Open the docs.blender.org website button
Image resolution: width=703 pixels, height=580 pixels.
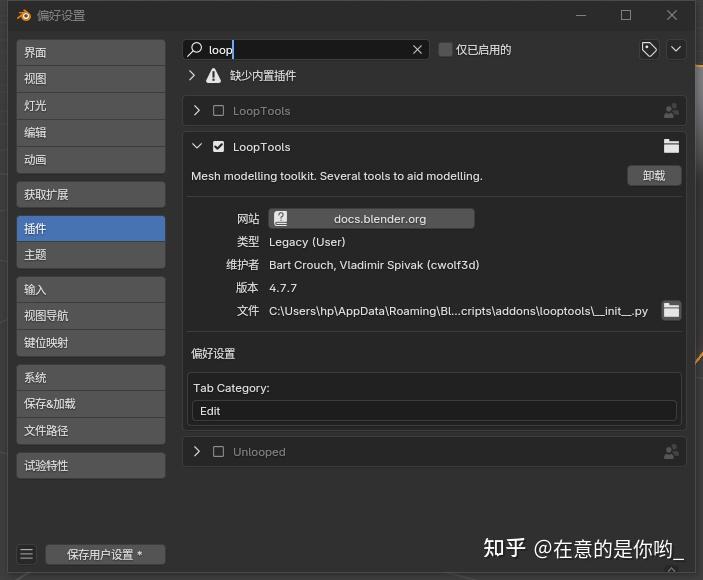pyautogui.click(x=371, y=219)
